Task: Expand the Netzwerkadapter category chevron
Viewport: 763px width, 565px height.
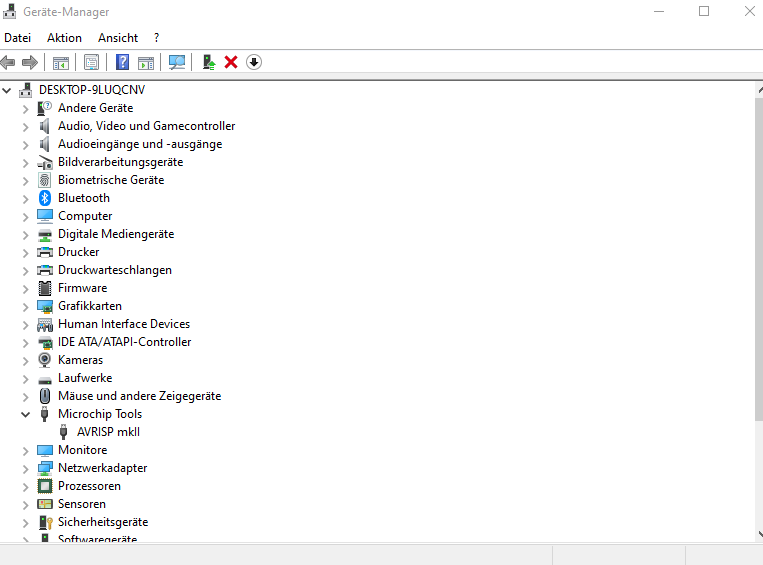Action: [x=25, y=469]
